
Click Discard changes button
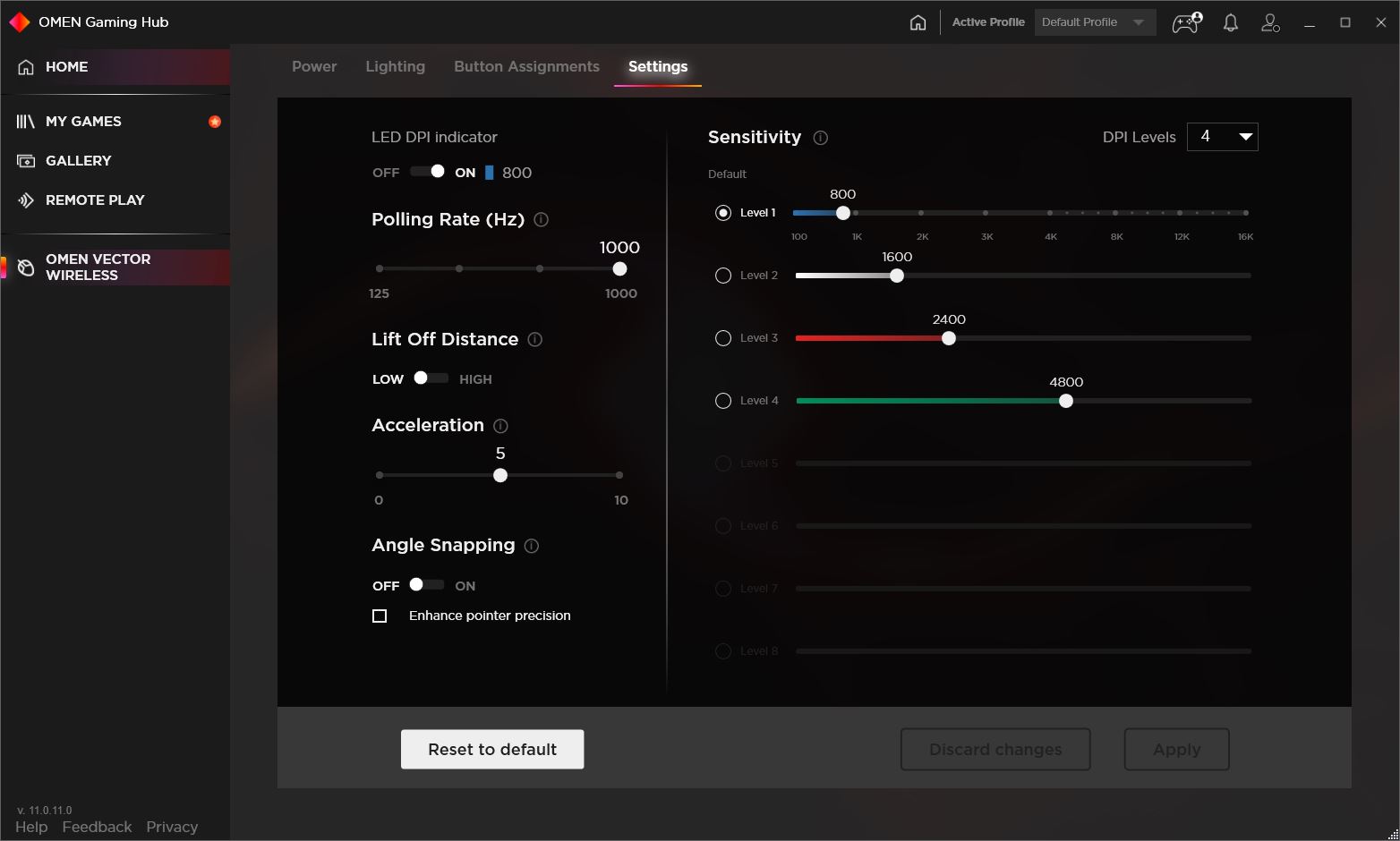click(x=995, y=750)
